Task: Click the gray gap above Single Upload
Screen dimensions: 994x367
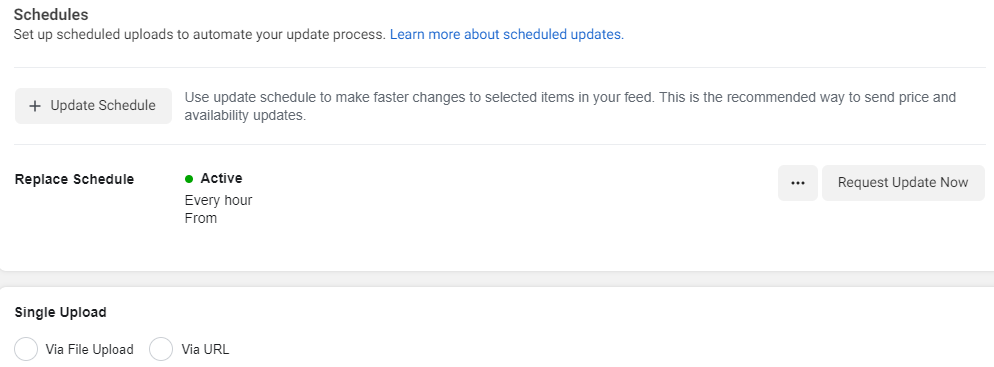Action: [497, 279]
